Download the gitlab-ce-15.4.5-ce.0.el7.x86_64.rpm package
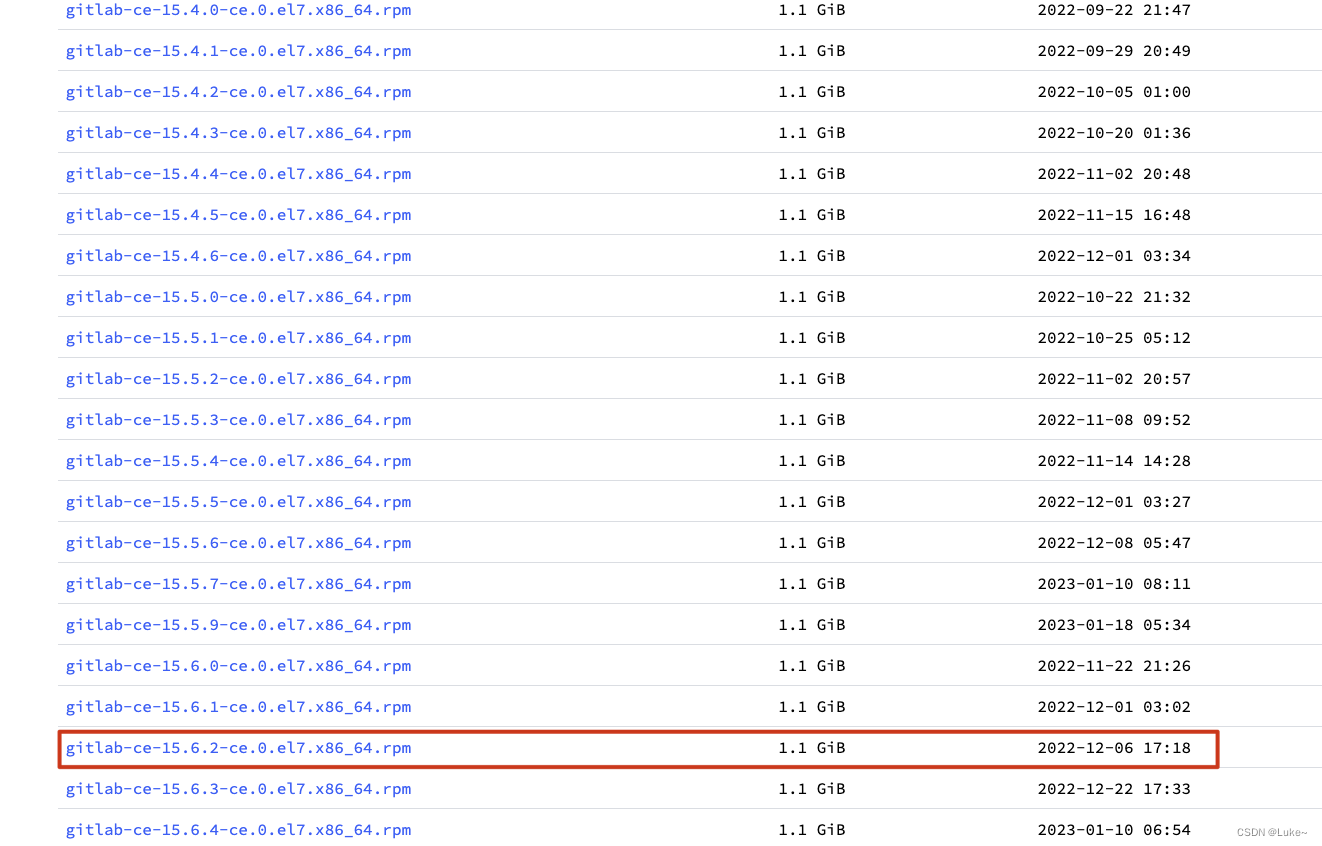This screenshot has height=846, width=1322. click(238, 215)
